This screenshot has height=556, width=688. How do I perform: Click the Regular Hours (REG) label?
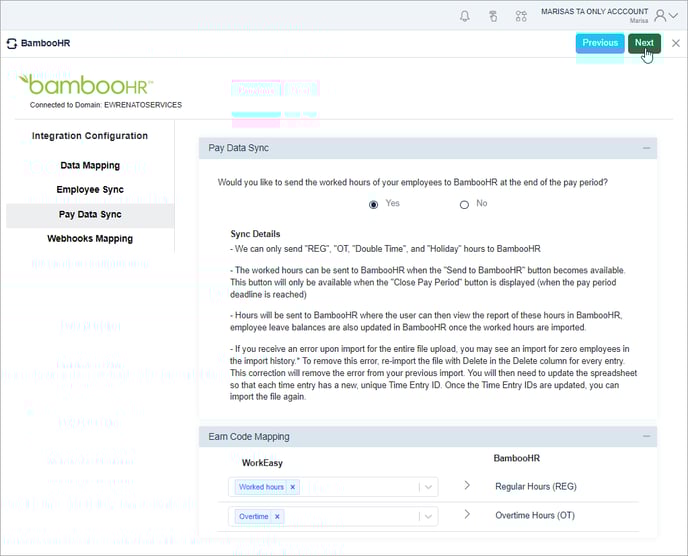coord(536,486)
